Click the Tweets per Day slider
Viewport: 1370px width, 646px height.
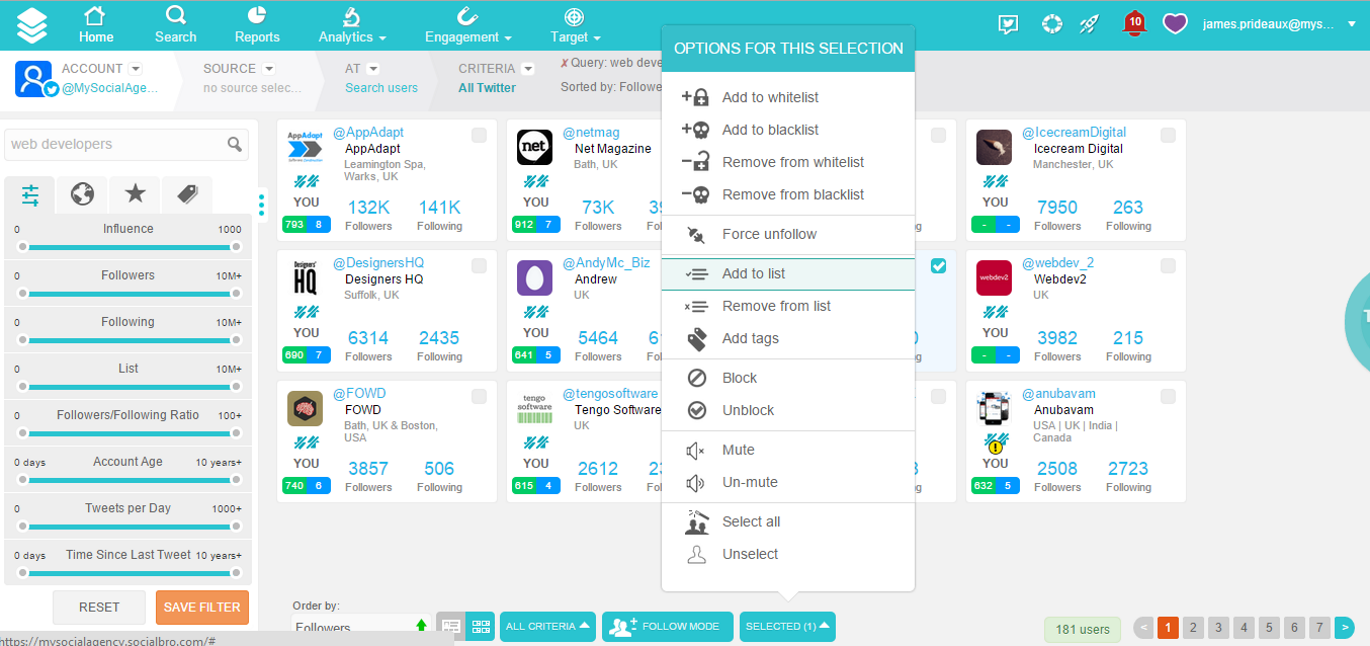pos(128,527)
